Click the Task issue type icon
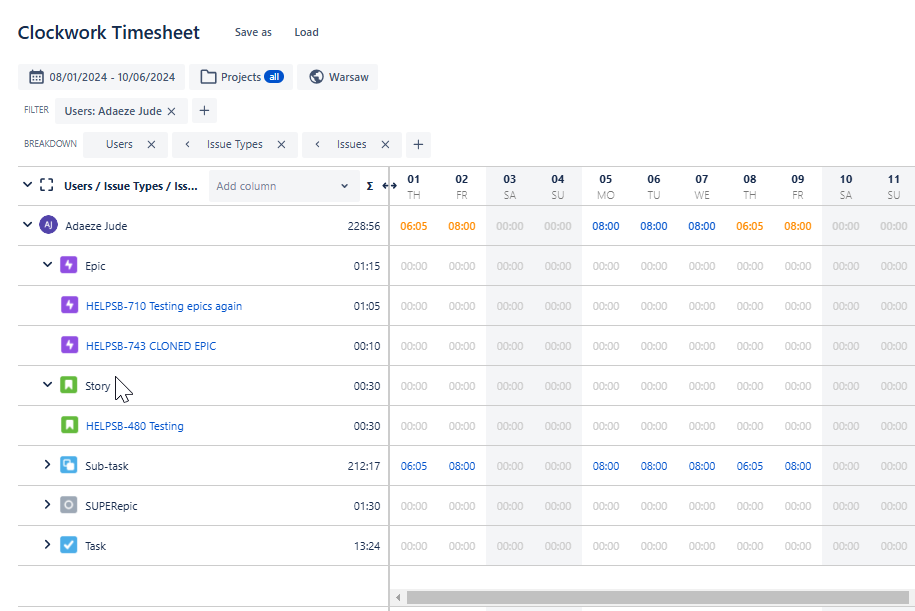 (x=69, y=545)
